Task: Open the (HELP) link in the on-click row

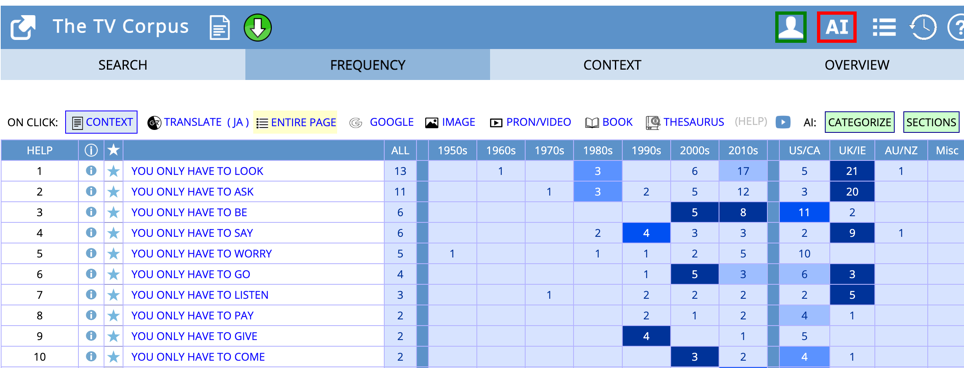Action: coord(751,122)
